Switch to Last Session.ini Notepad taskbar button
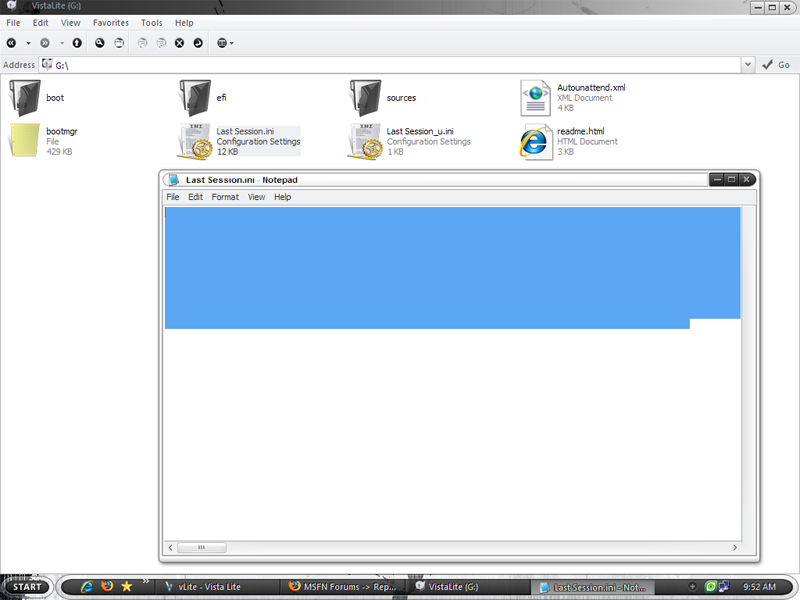 pos(593,587)
